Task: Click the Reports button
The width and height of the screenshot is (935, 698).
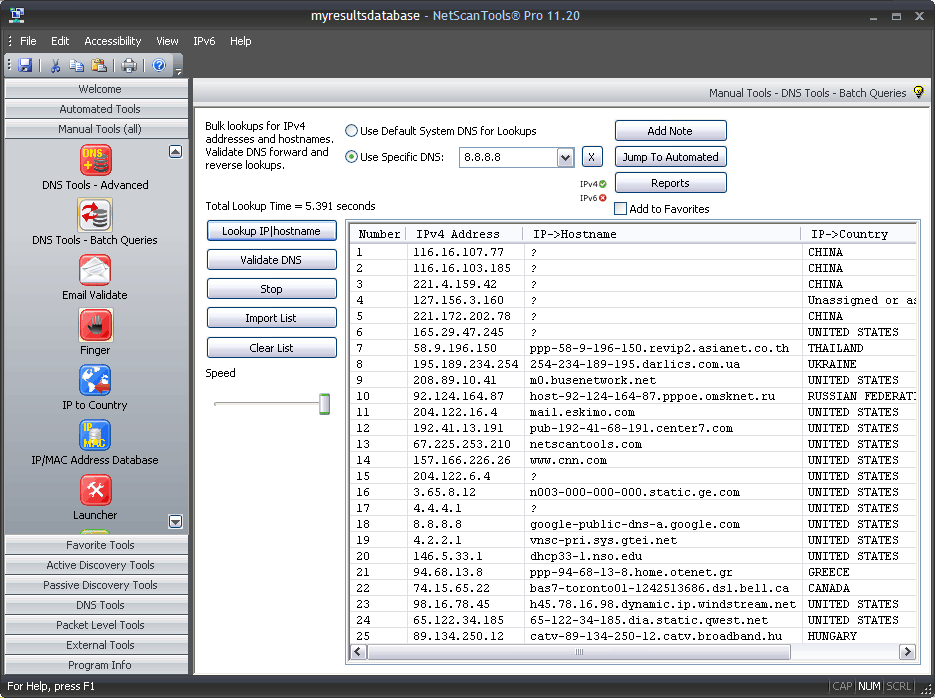Action: click(x=670, y=183)
